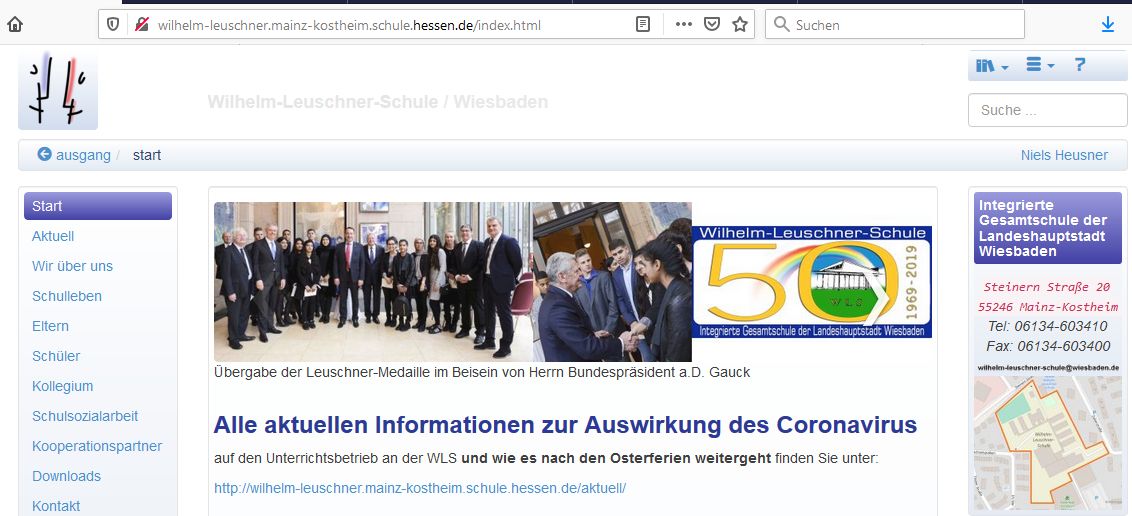Follow the aktuell URL link in content
Screen dimensions: 1132x516
(419, 488)
